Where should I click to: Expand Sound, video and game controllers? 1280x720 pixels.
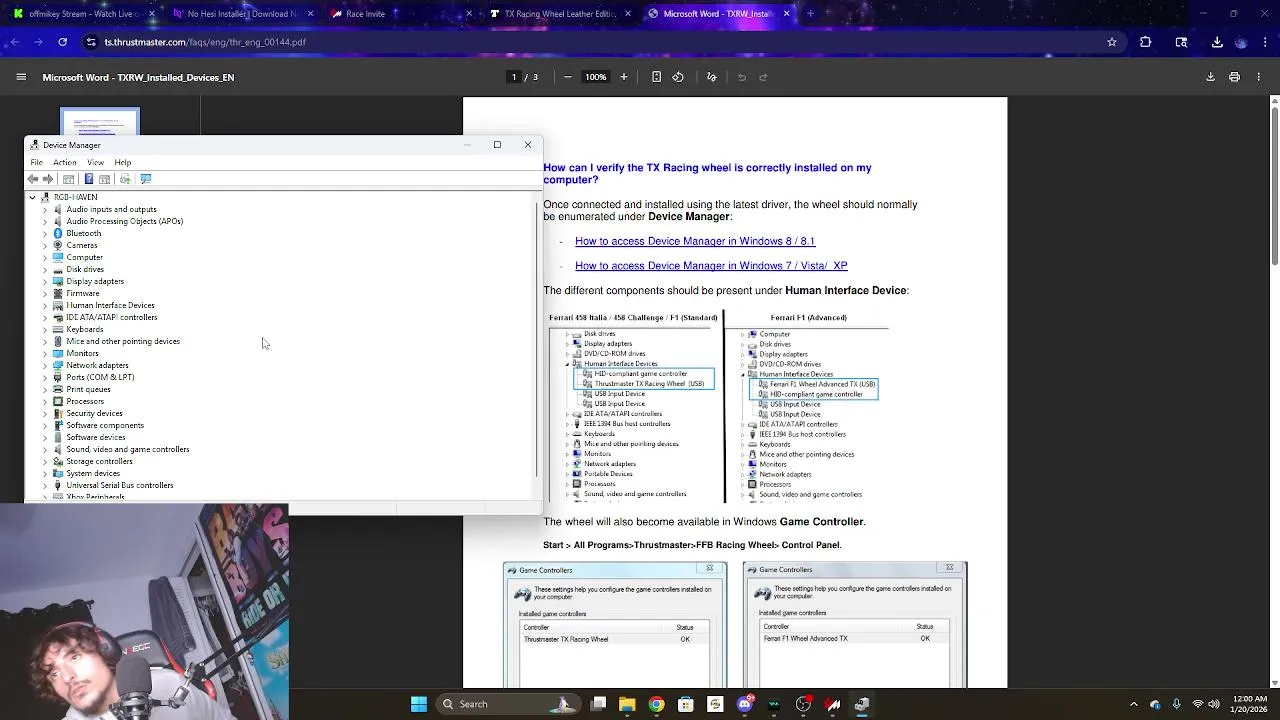(x=45, y=449)
